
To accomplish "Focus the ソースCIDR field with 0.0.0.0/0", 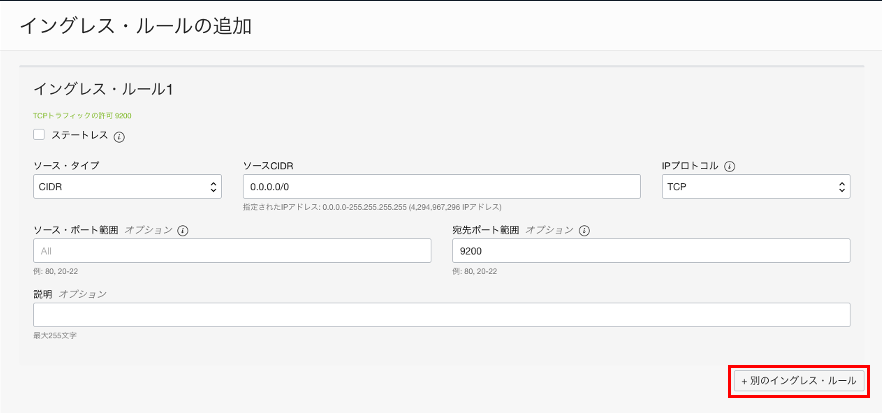I will (441, 187).
